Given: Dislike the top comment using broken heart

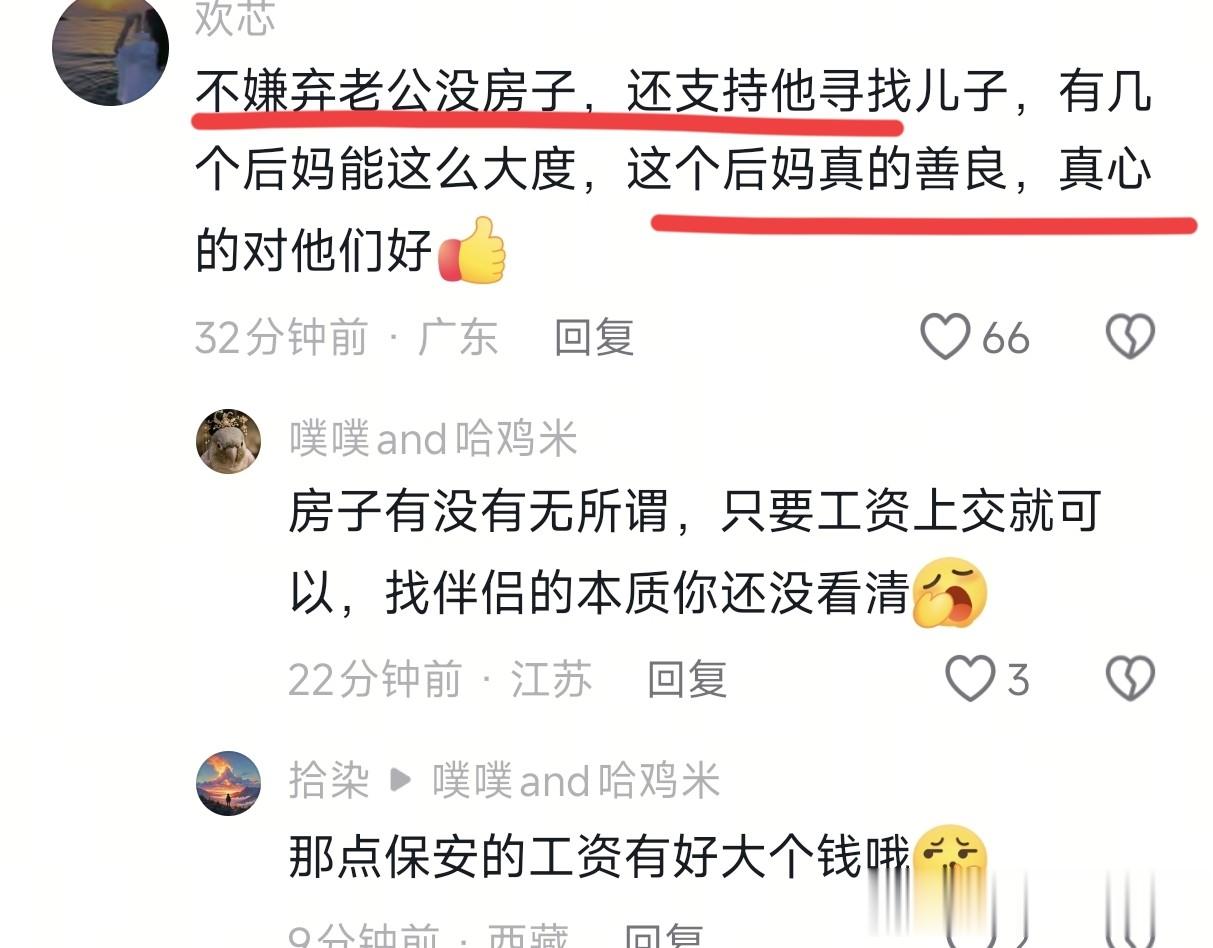Looking at the screenshot, I should point(1130,337).
